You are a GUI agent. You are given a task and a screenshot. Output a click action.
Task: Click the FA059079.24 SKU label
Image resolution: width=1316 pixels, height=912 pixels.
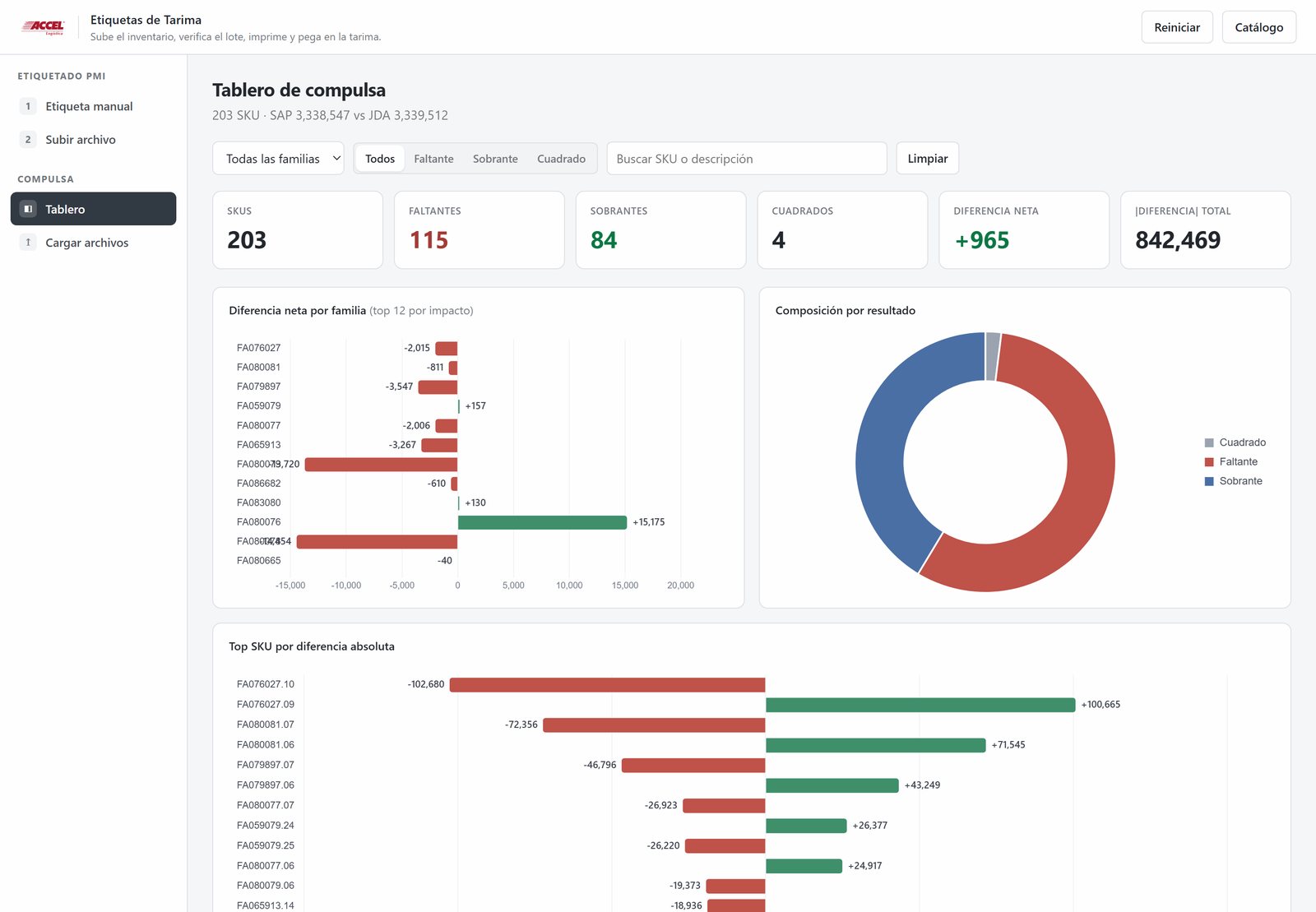(x=265, y=826)
